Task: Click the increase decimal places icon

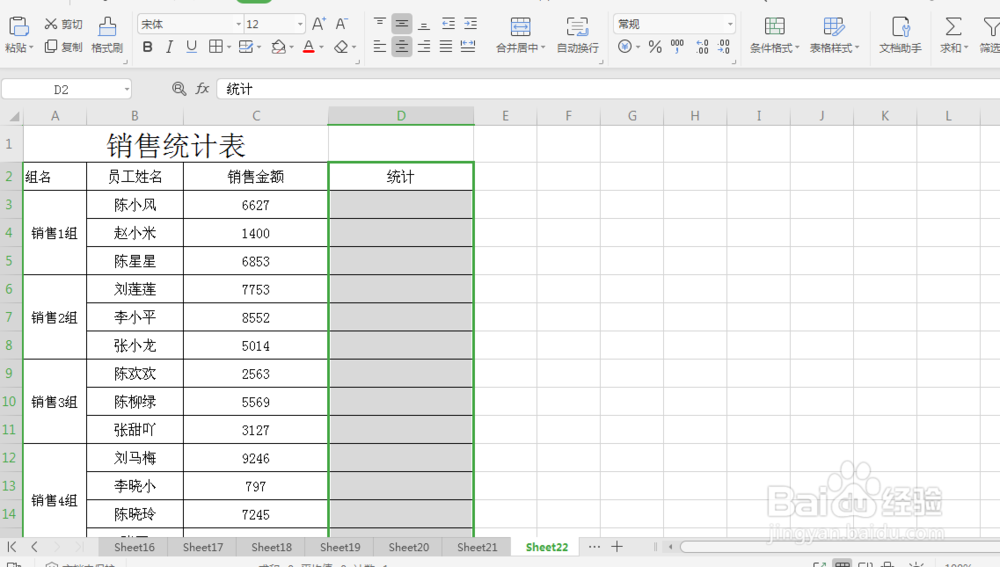Action: pyautogui.click(x=702, y=47)
